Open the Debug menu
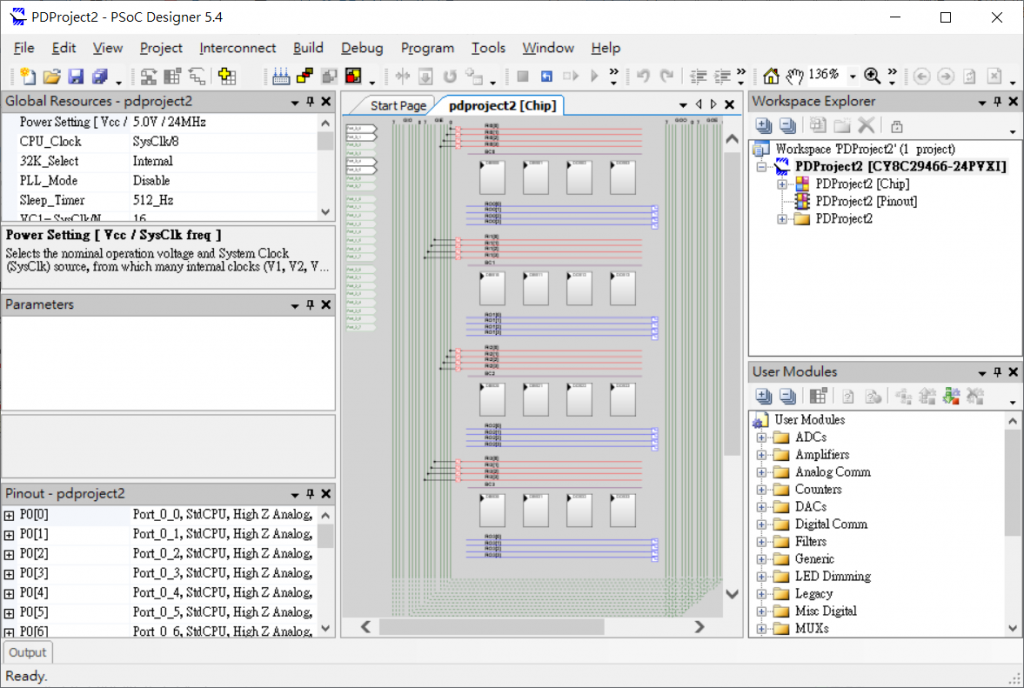1024x688 pixels. [x=362, y=48]
